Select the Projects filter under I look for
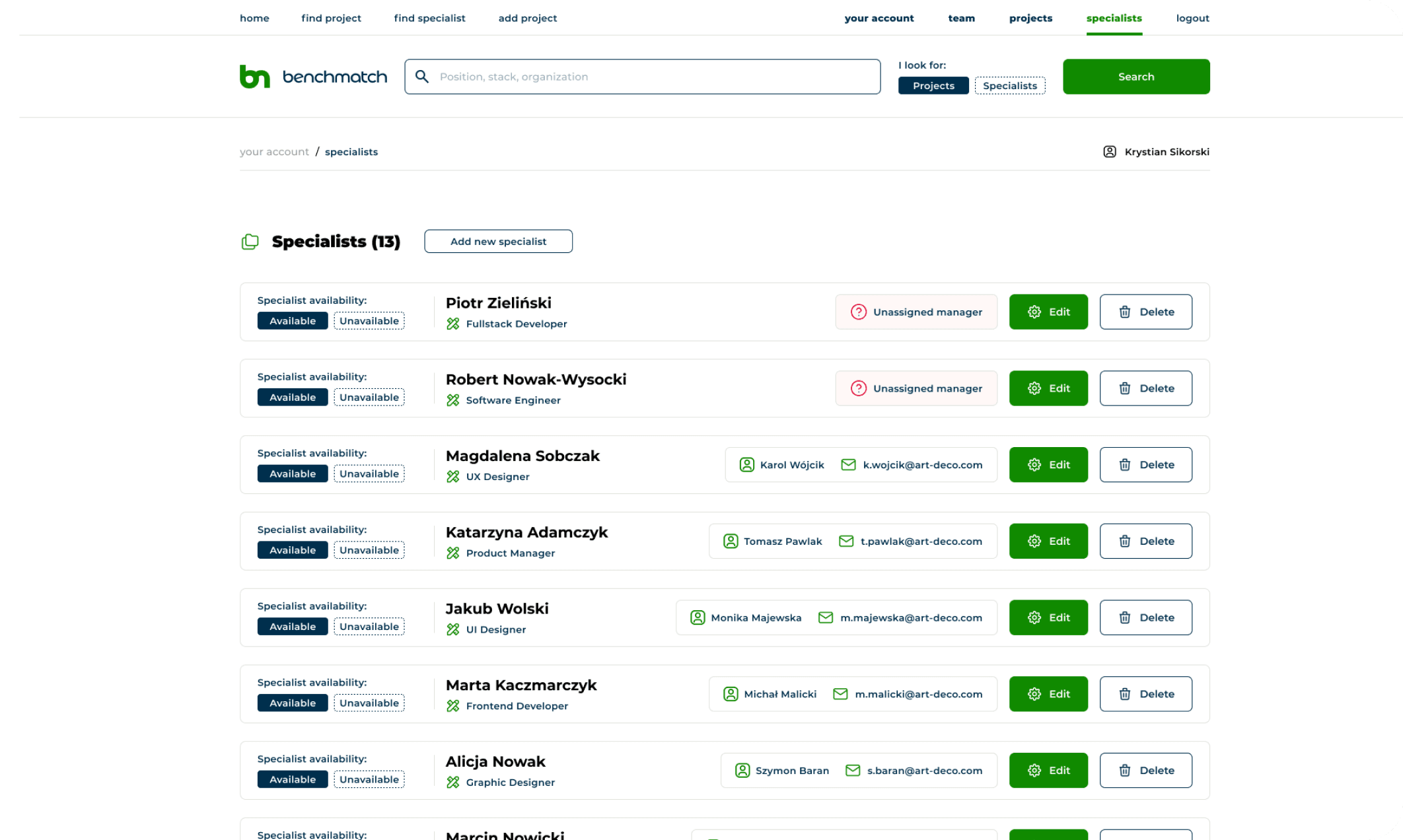This screenshot has height=840, width=1403. [x=933, y=86]
